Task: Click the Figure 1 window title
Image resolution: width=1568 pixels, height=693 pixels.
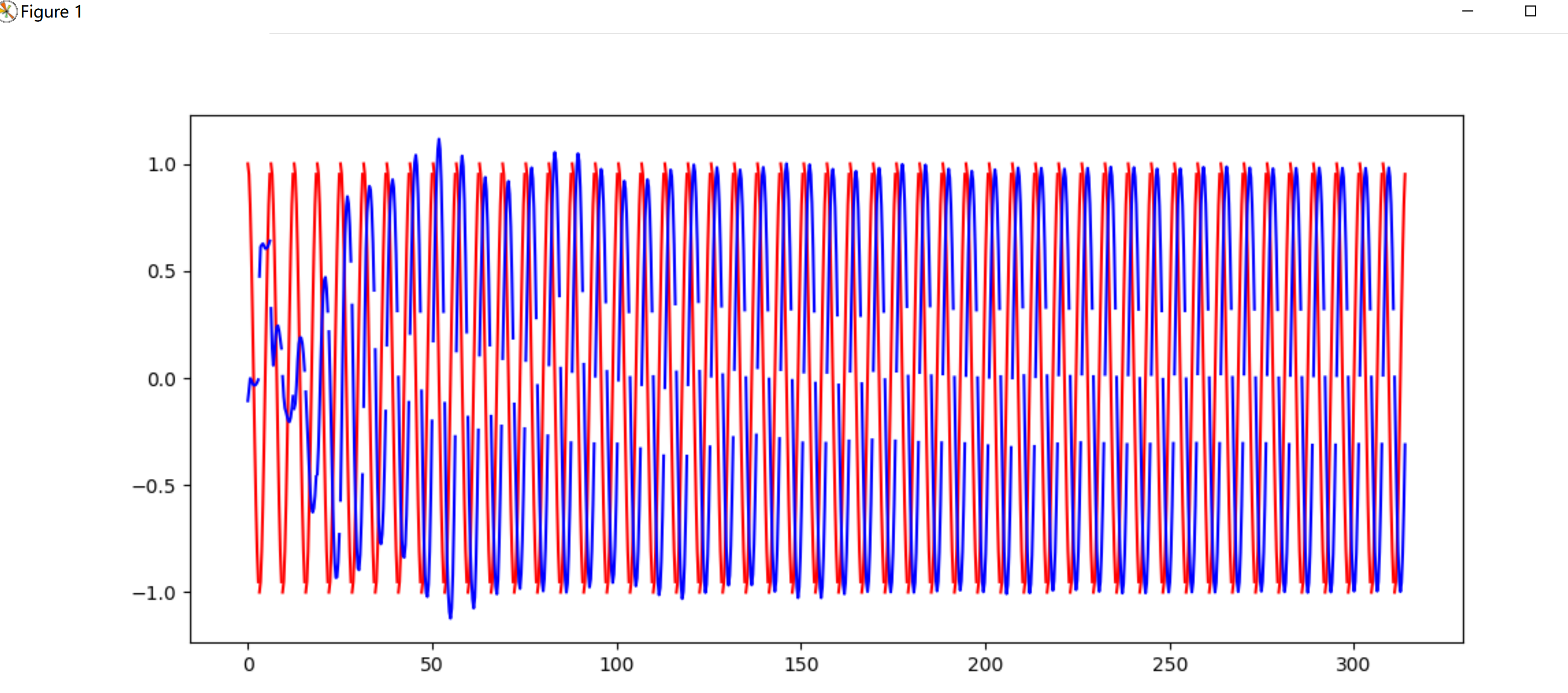Action: coord(51,12)
